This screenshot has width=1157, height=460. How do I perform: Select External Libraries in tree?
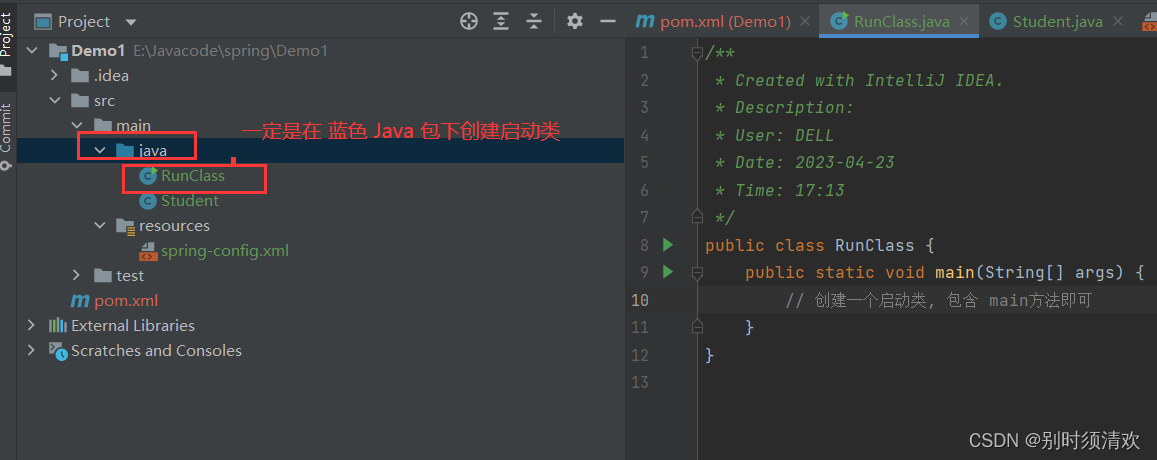point(133,325)
